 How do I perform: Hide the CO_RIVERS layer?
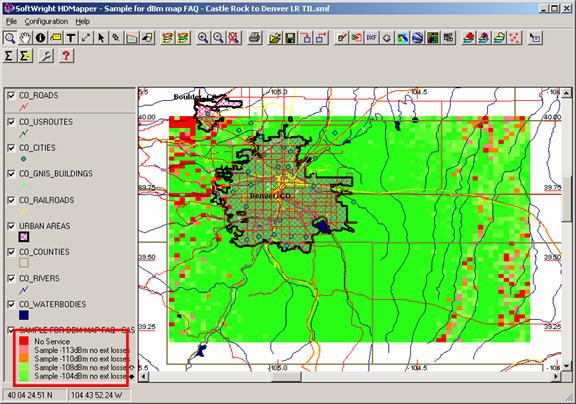(x=11, y=278)
